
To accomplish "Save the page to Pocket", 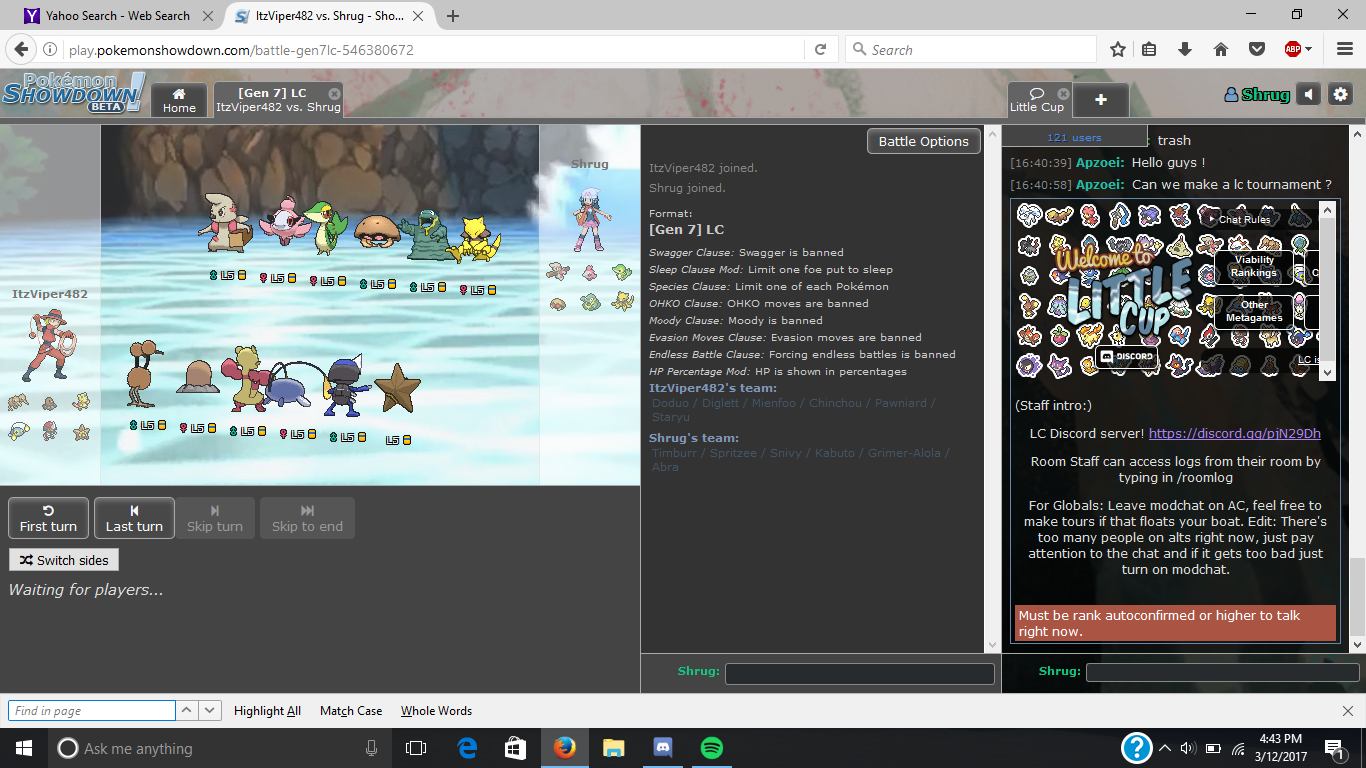I will 1256,50.
